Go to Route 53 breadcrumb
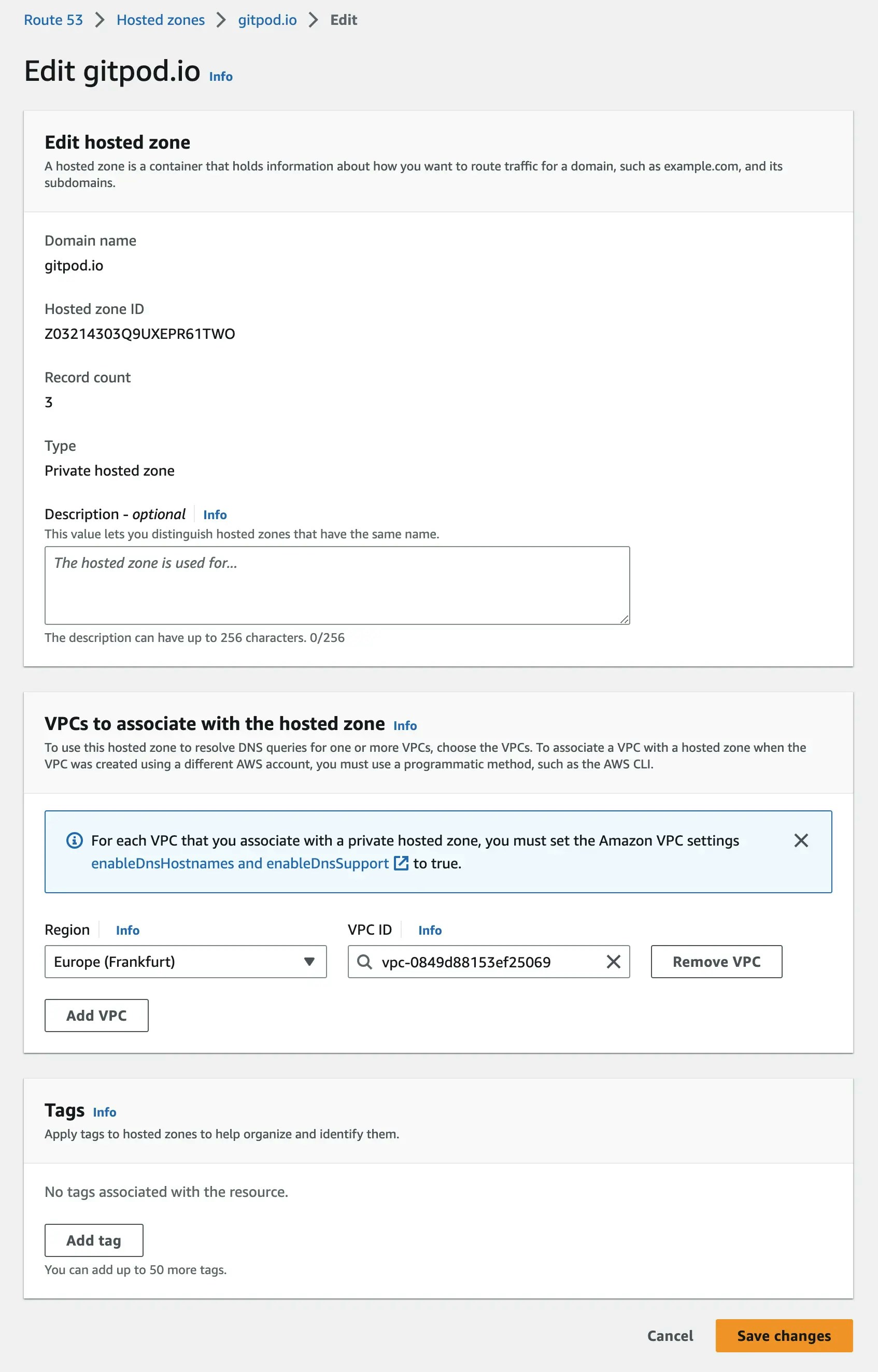The height and width of the screenshot is (1372, 878). click(x=53, y=20)
